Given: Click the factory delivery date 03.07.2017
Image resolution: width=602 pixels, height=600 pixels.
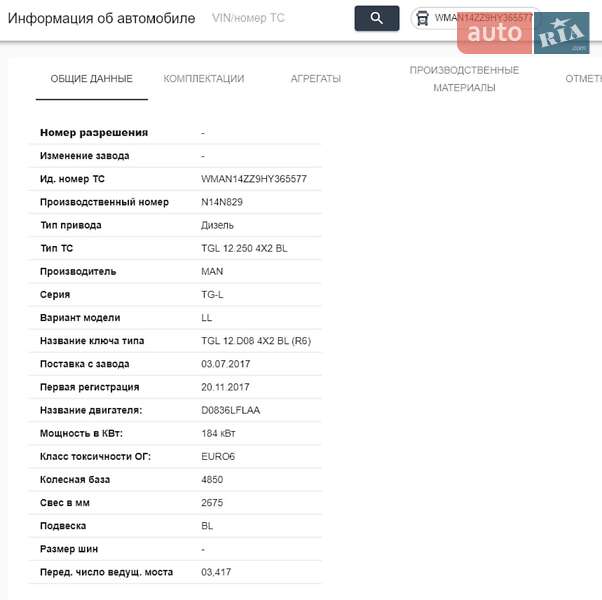Looking at the screenshot, I should pos(225,364).
